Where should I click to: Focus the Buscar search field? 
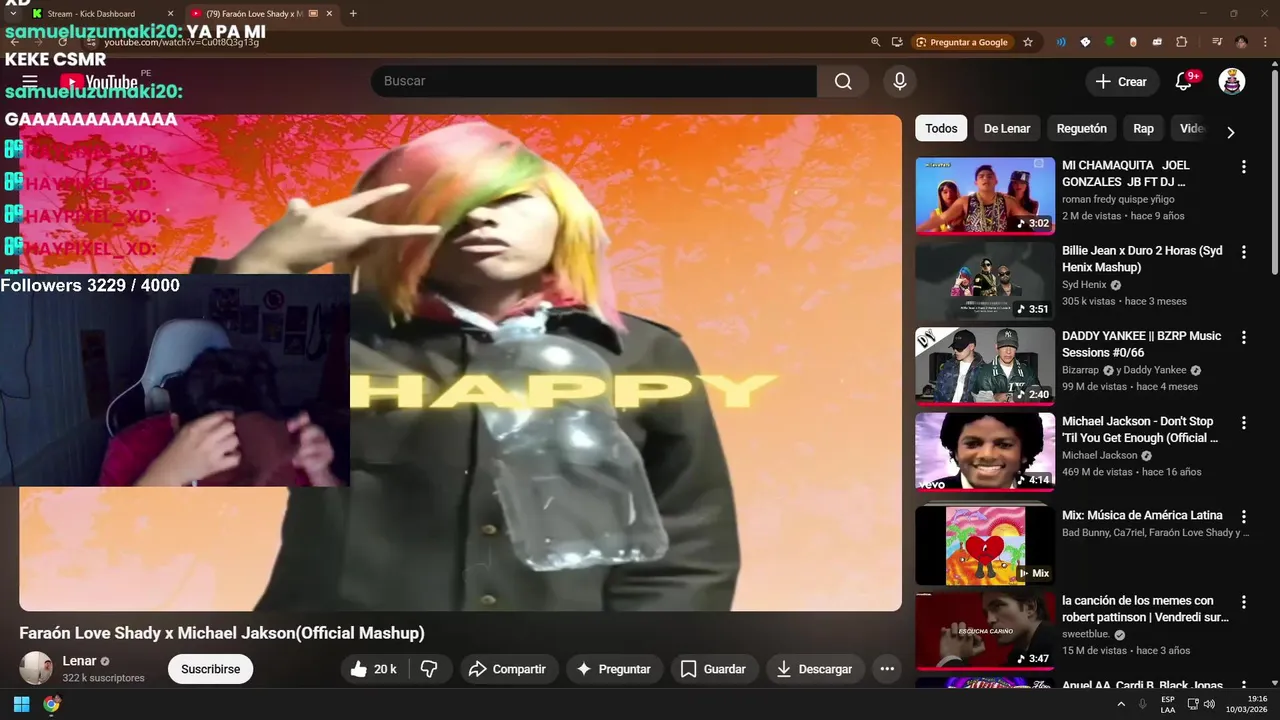593,81
